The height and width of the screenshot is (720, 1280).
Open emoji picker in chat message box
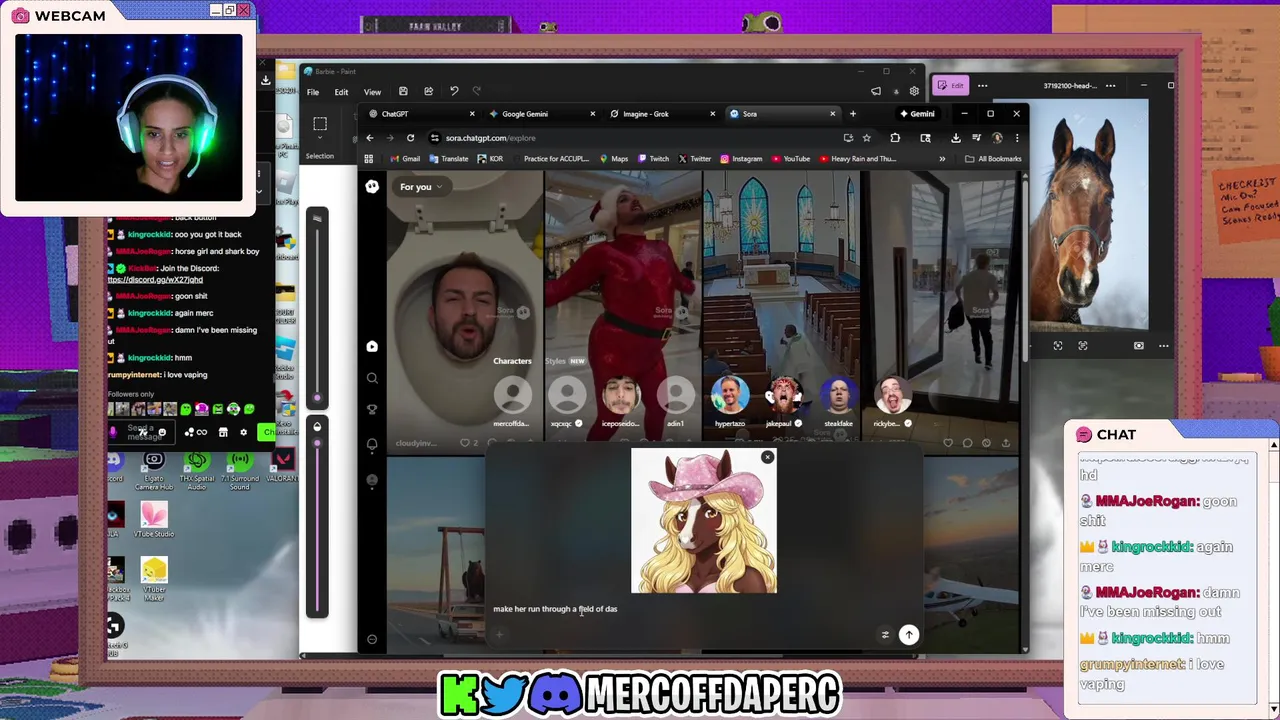[162, 432]
